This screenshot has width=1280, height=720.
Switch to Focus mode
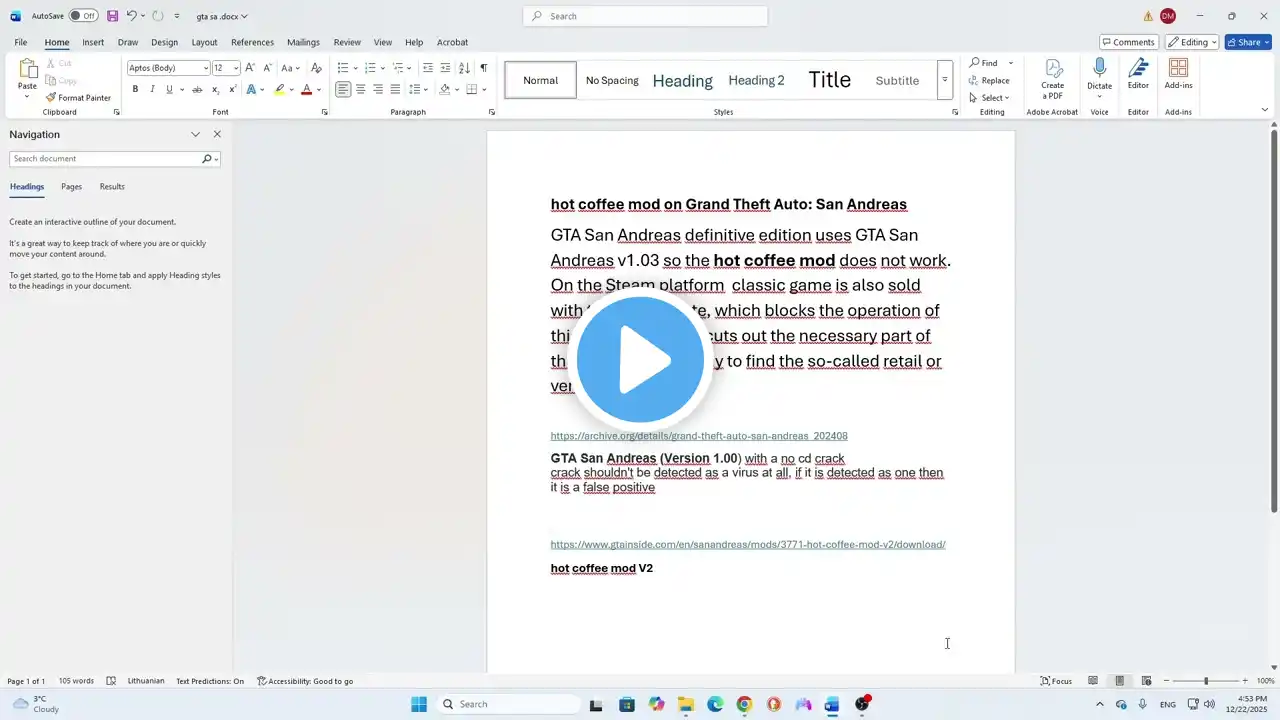click(1056, 681)
